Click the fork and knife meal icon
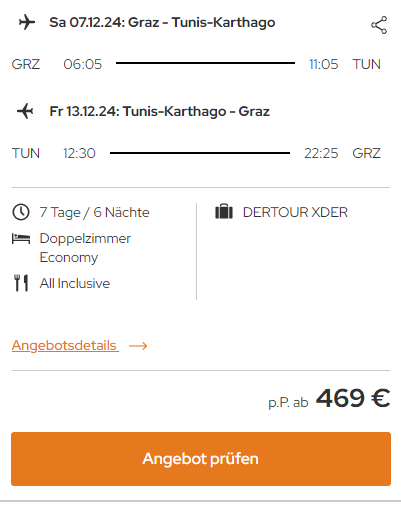This screenshot has height=506, width=401. [21, 283]
